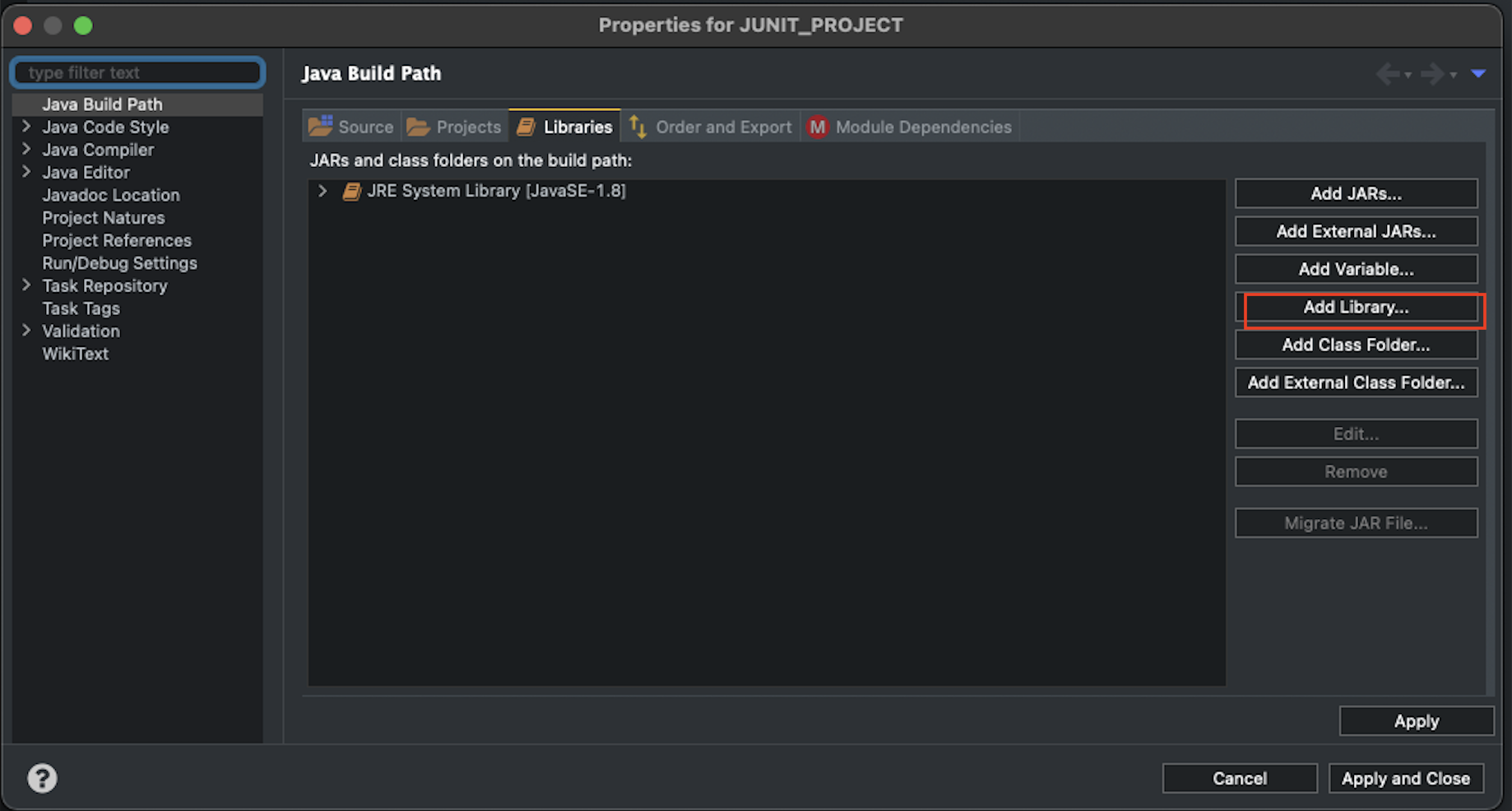Screen dimensions: 1512x811
Task: Expand the Java Compiler section in sidebar
Action: point(26,150)
